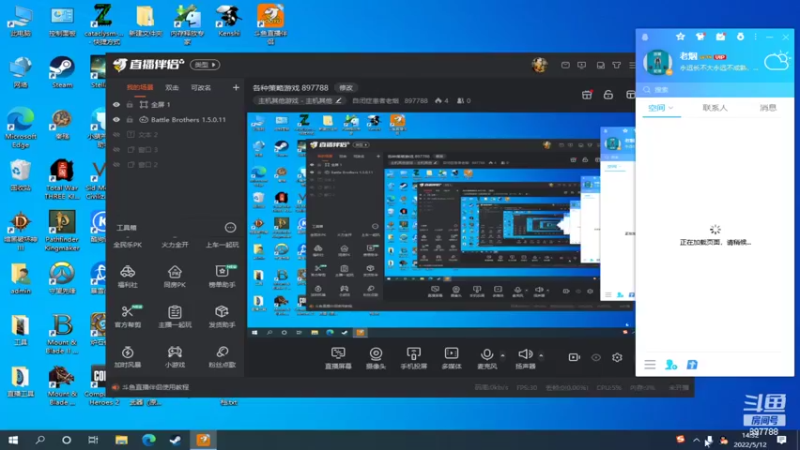Screen dimensions: 800x450
Task: Open the message envelope icon in the title bar
Action: (565, 65)
